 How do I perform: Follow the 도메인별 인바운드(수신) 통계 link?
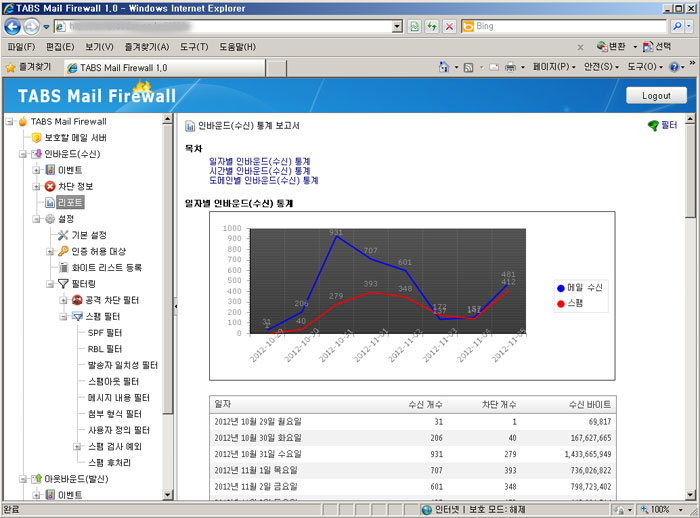[x=263, y=180]
